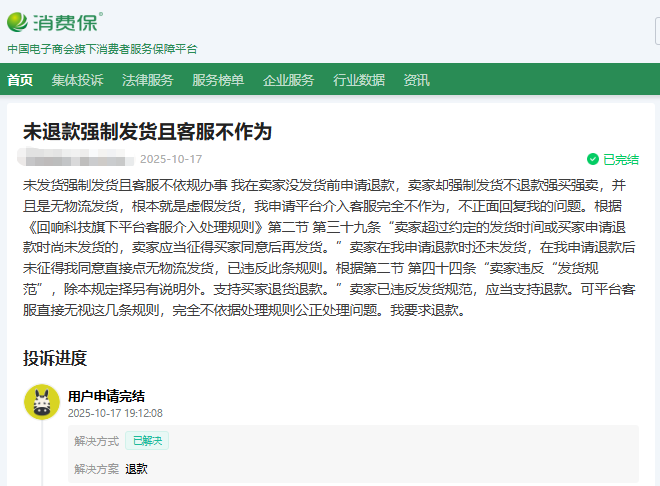Click the 已完结 status label
This screenshot has height=486, width=660.
point(620,159)
